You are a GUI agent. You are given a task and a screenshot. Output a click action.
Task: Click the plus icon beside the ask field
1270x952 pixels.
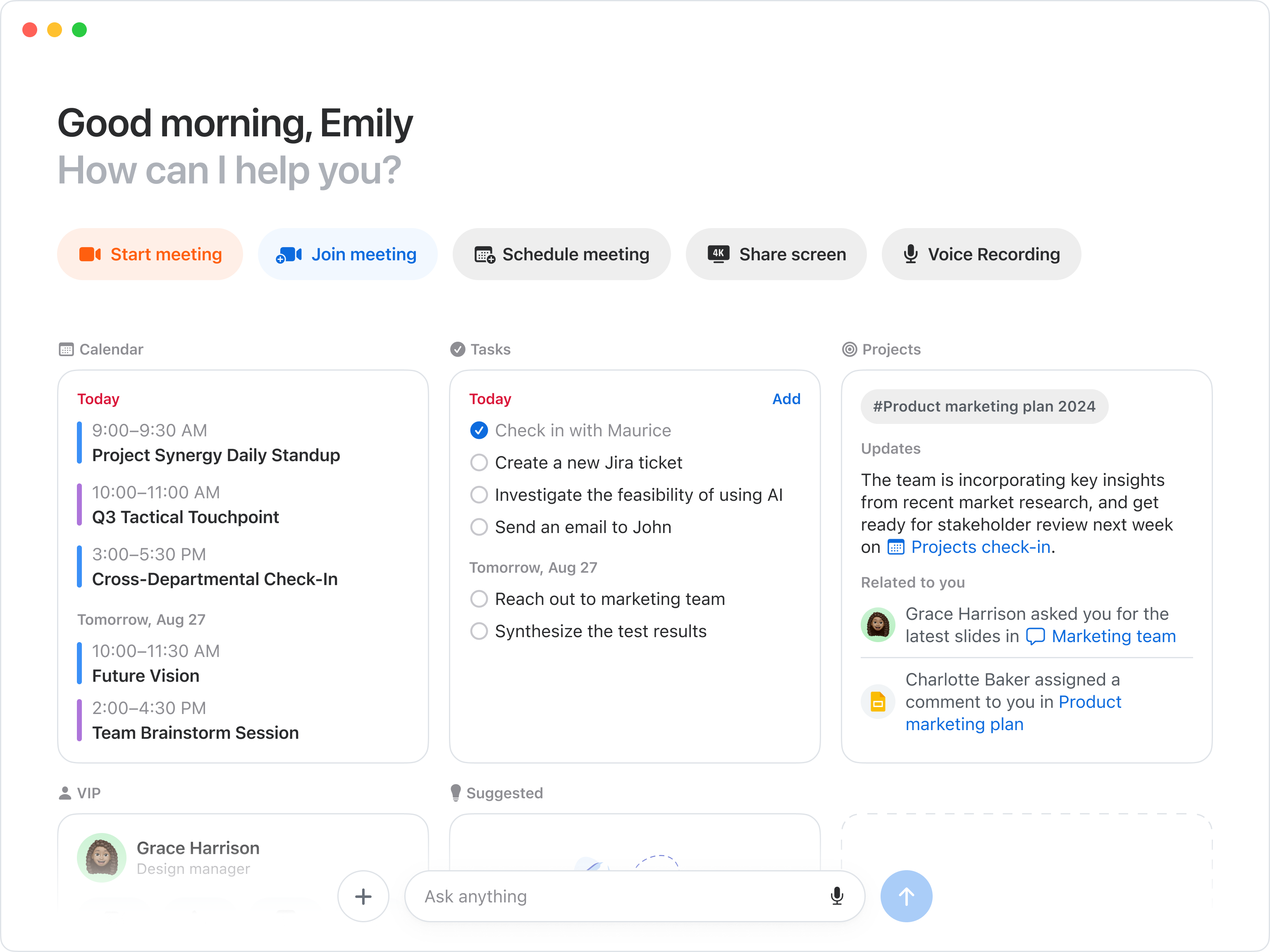point(363,896)
